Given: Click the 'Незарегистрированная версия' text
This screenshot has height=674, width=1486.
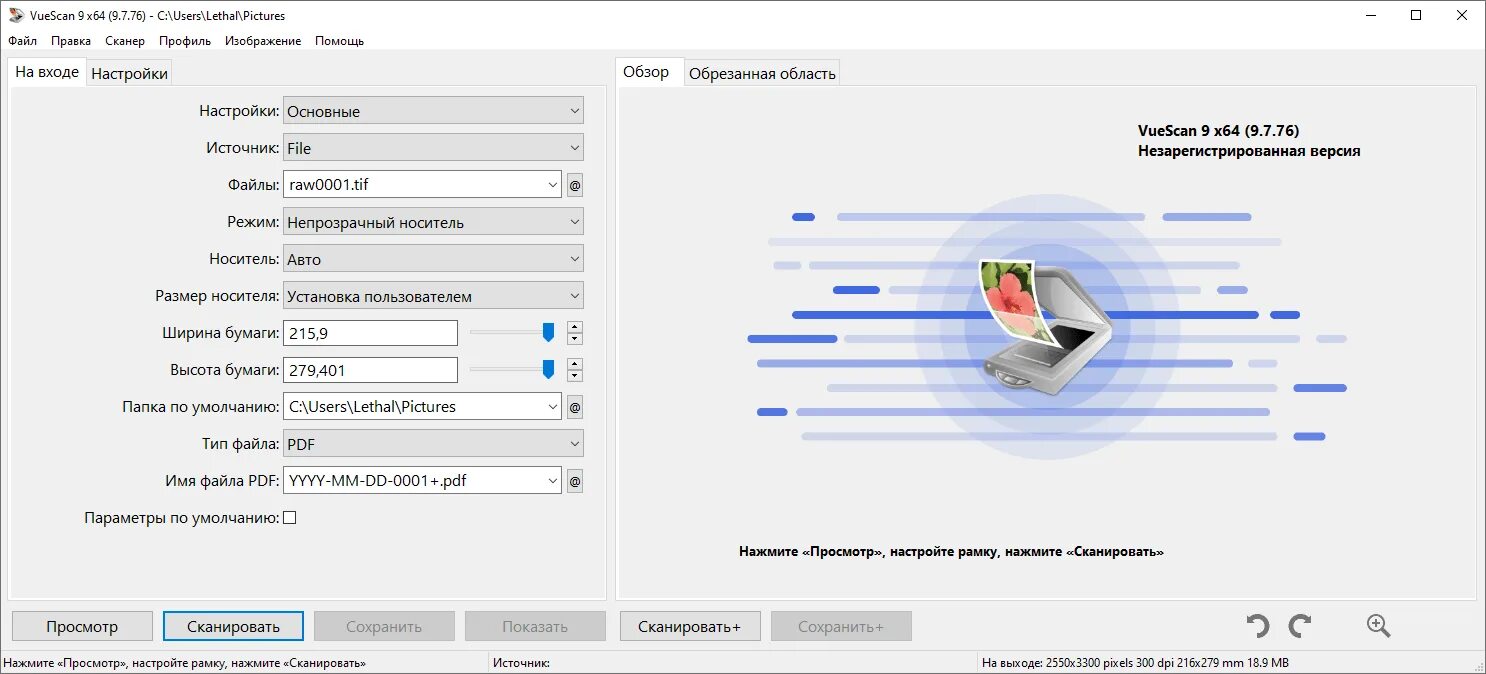Looking at the screenshot, I should (x=1249, y=151).
